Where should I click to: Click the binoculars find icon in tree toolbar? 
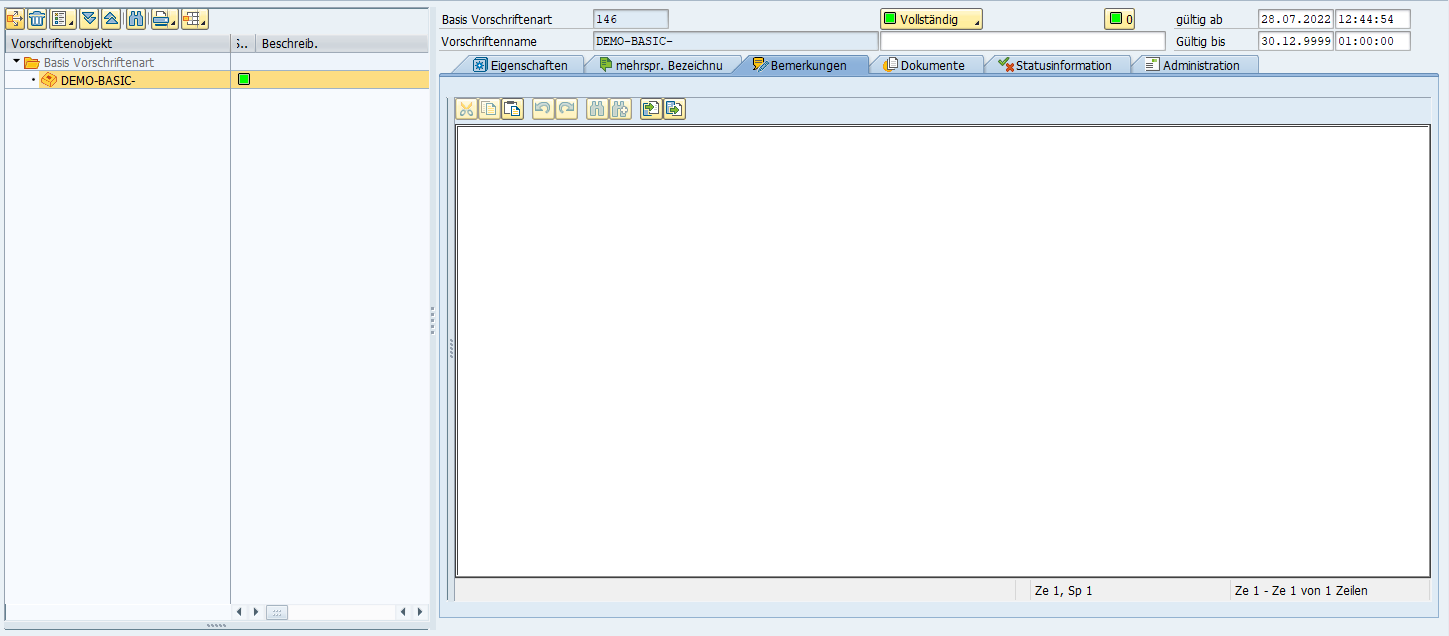(x=137, y=19)
